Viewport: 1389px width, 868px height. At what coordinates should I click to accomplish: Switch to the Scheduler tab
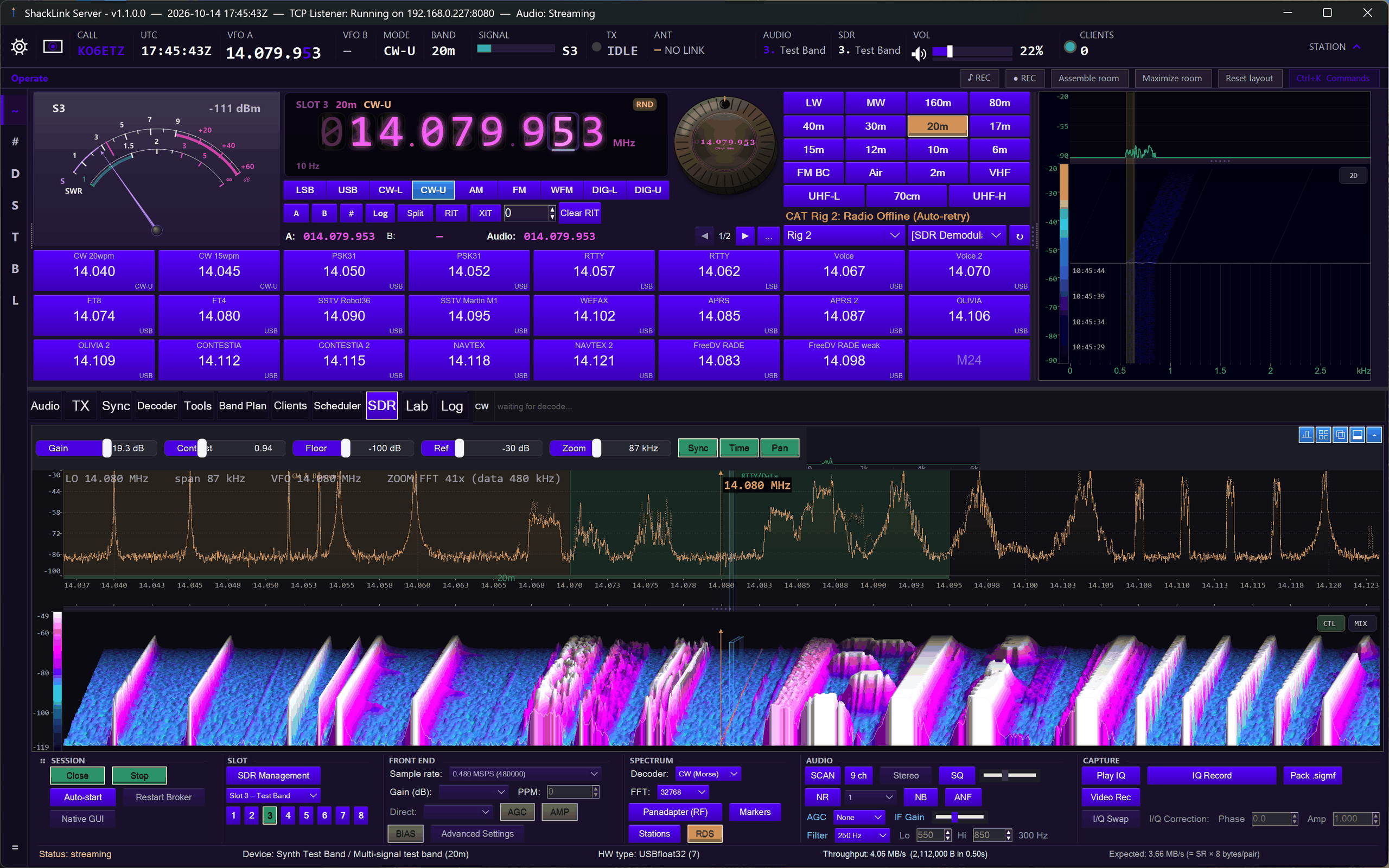pos(337,406)
